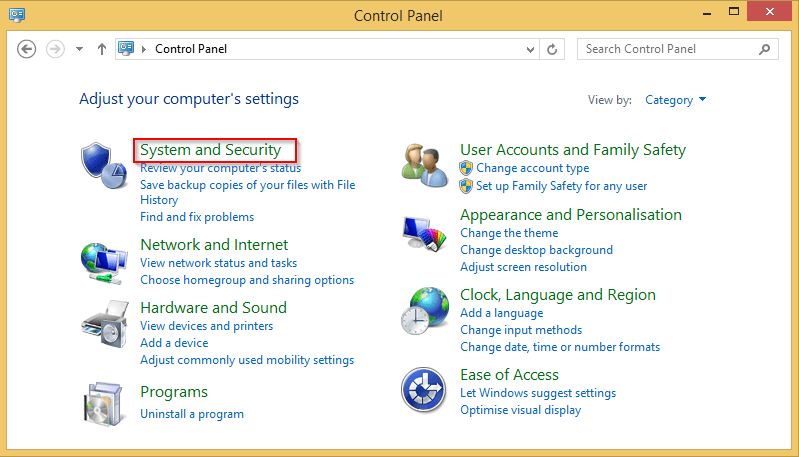Click the Search Control Panel field
Image resolution: width=799 pixels, height=457 pixels.
click(668, 49)
